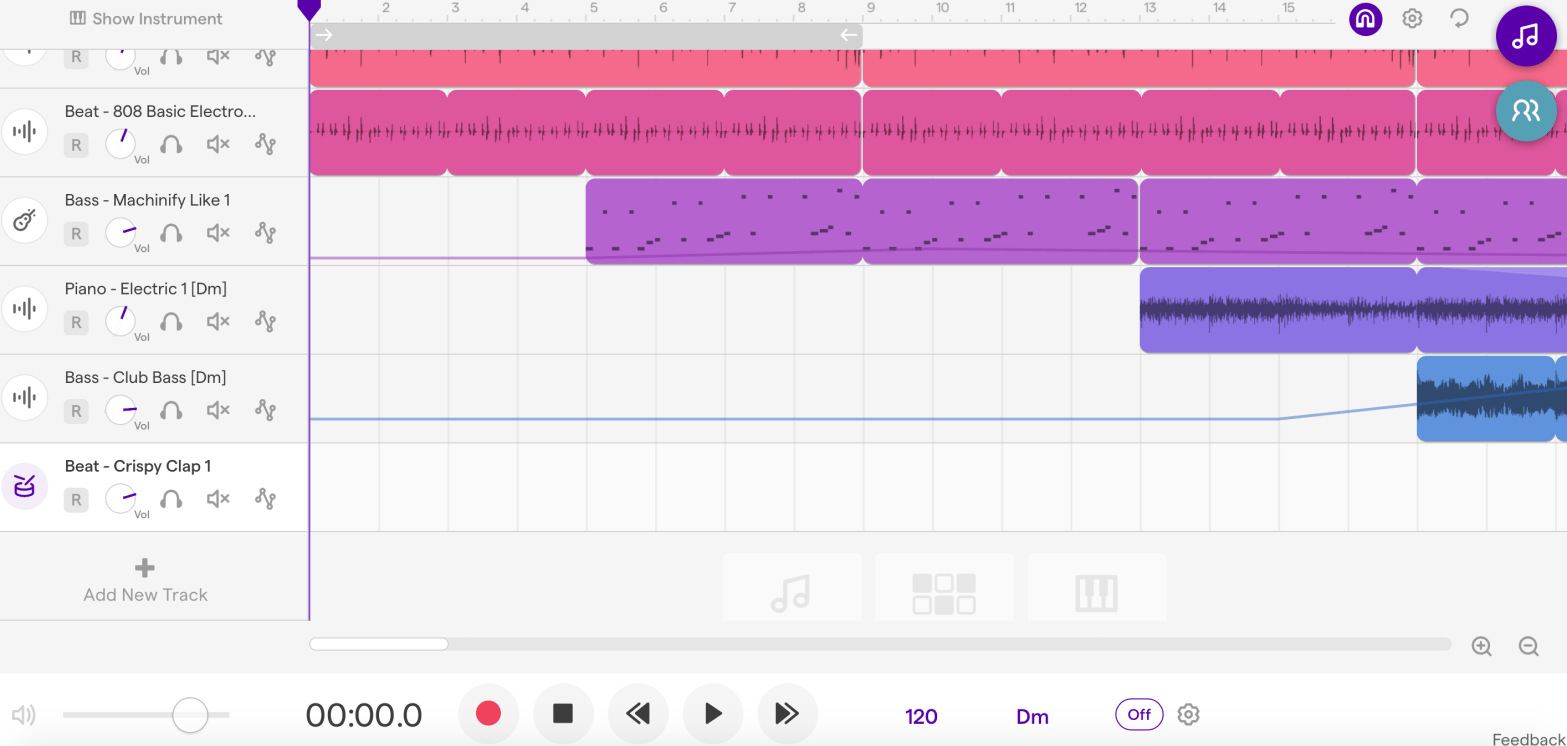Open the timeline settings gear

point(1412,19)
